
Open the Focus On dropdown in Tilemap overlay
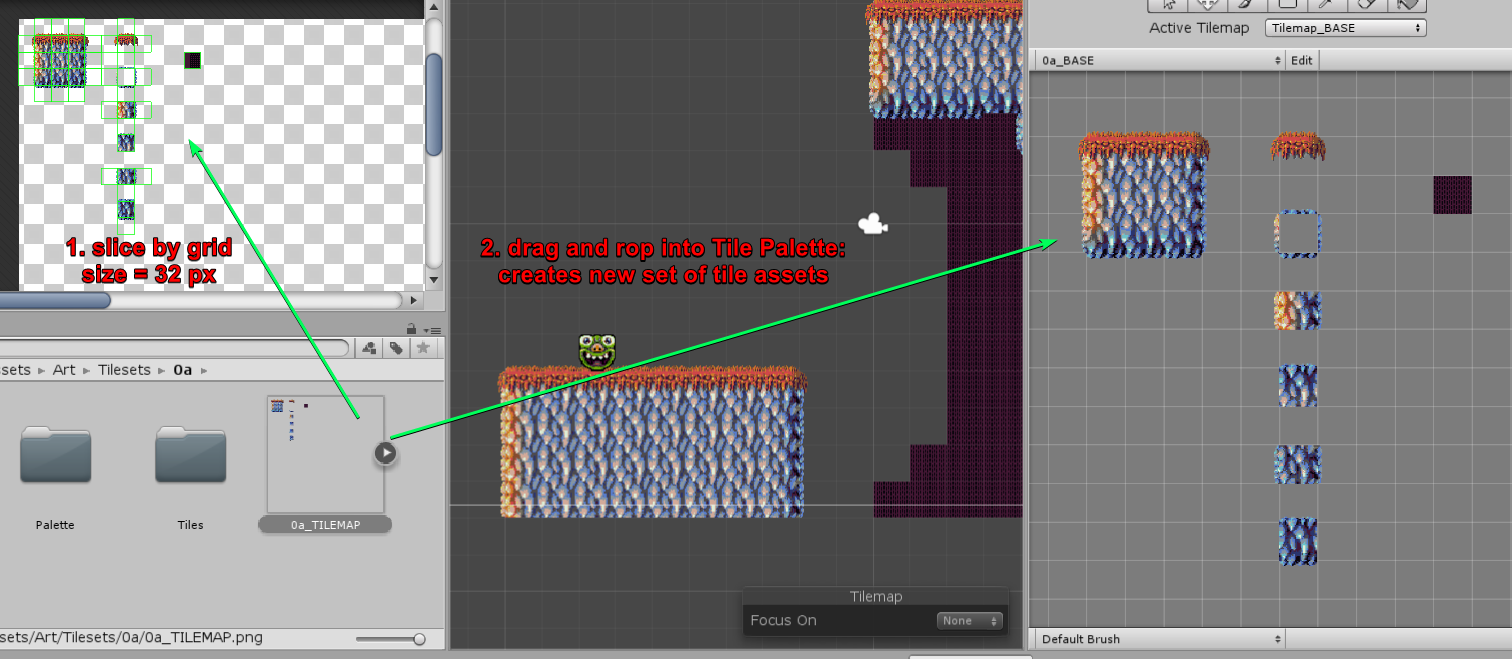click(968, 620)
